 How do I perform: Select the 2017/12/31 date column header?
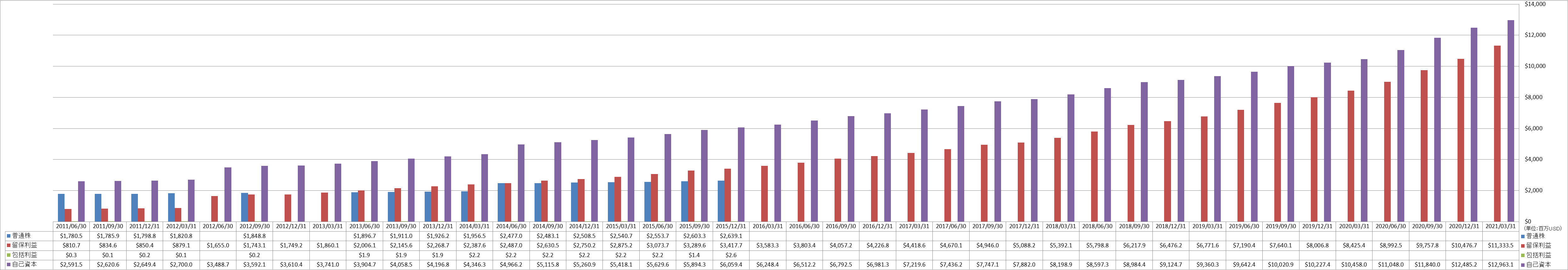click(1024, 226)
